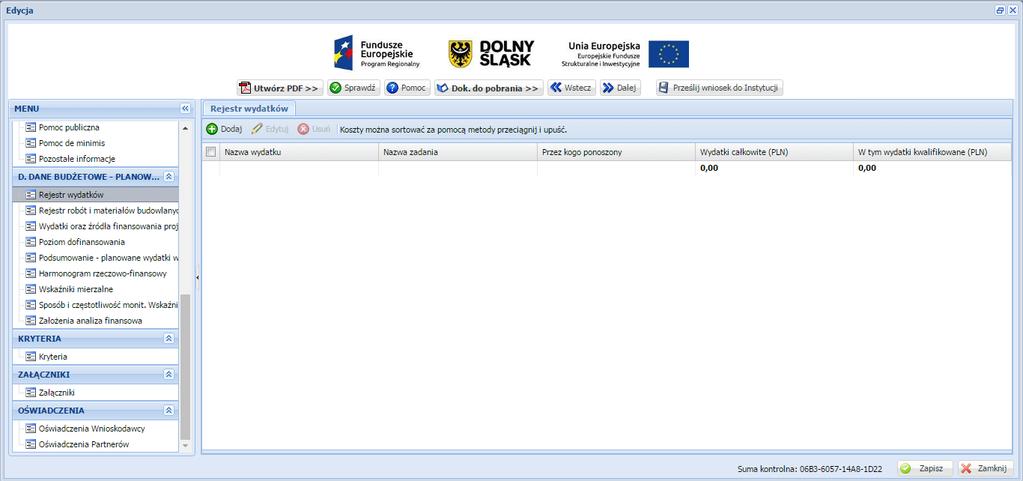Open Sposób i częstotliwość monit. item
This screenshot has height=481, width=1023.
tap(101, 305)
